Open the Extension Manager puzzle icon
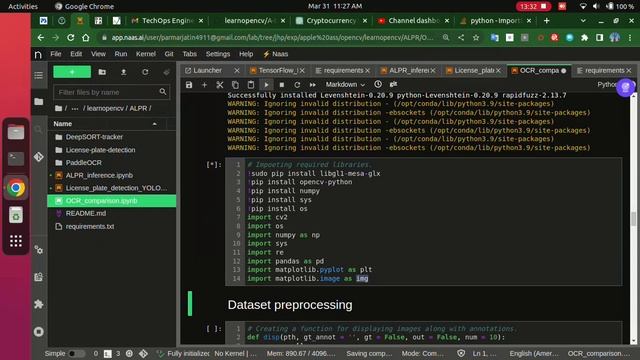 pos(39,304)
